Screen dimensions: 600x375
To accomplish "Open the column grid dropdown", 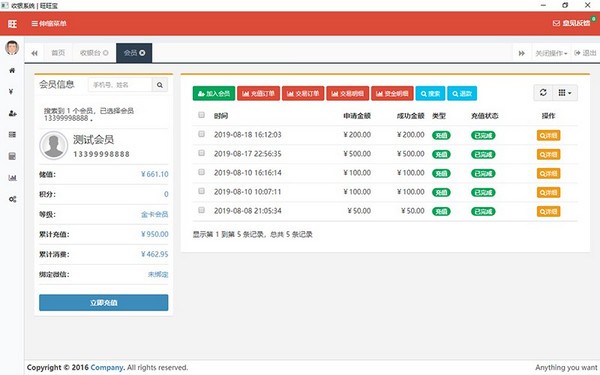I will click(x=565, y=93).
